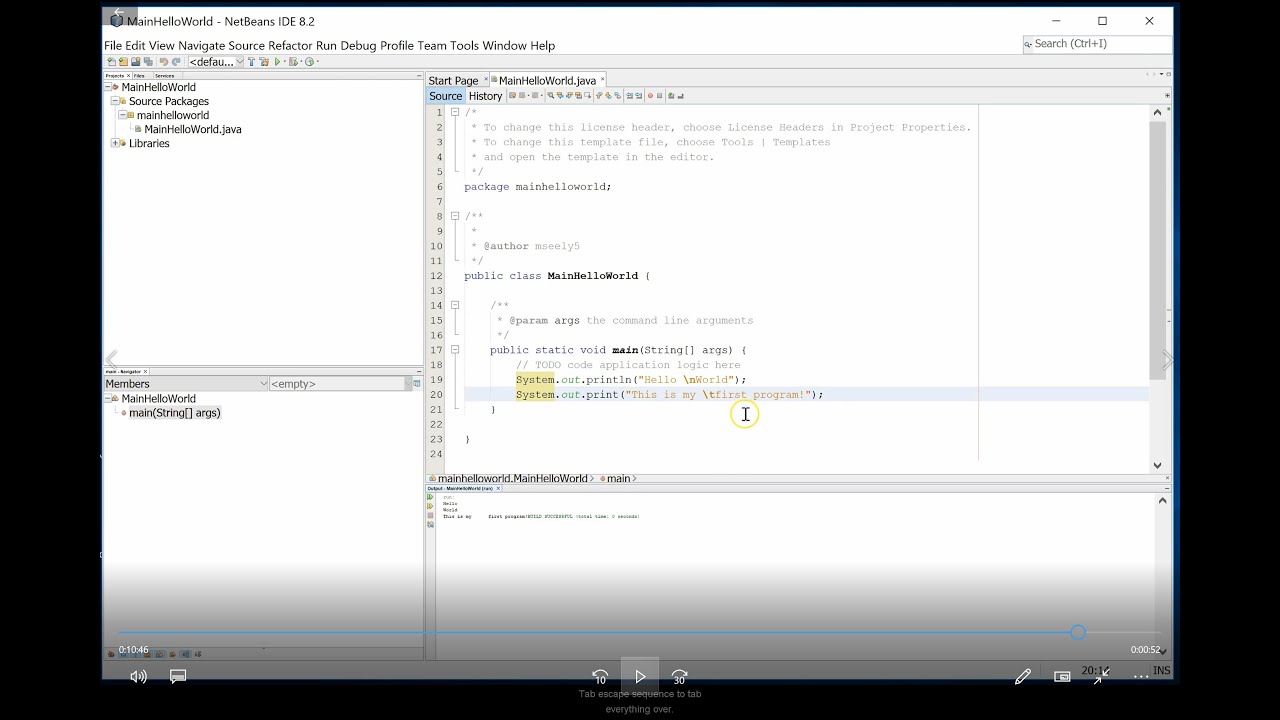The width and height of the screenshot is (1280, 720).
Task: Click the main breadcrumb item
Action: click(x=618, y=478)
